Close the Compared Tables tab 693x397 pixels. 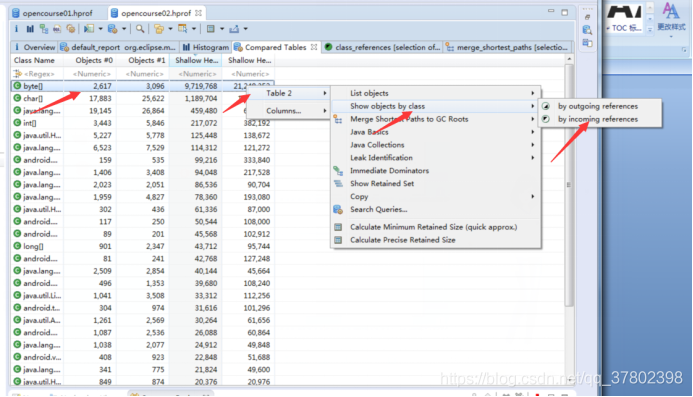click(314, 47)
